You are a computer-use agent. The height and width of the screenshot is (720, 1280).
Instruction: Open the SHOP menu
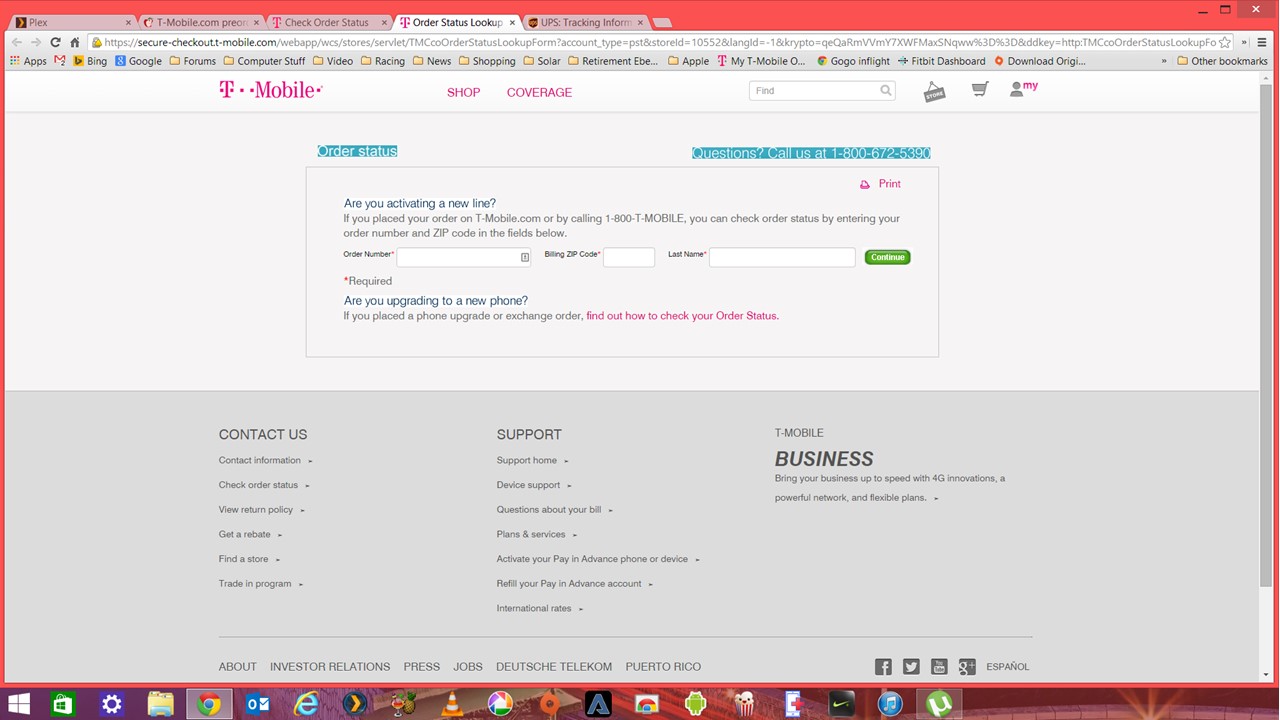tap(463, 92)
